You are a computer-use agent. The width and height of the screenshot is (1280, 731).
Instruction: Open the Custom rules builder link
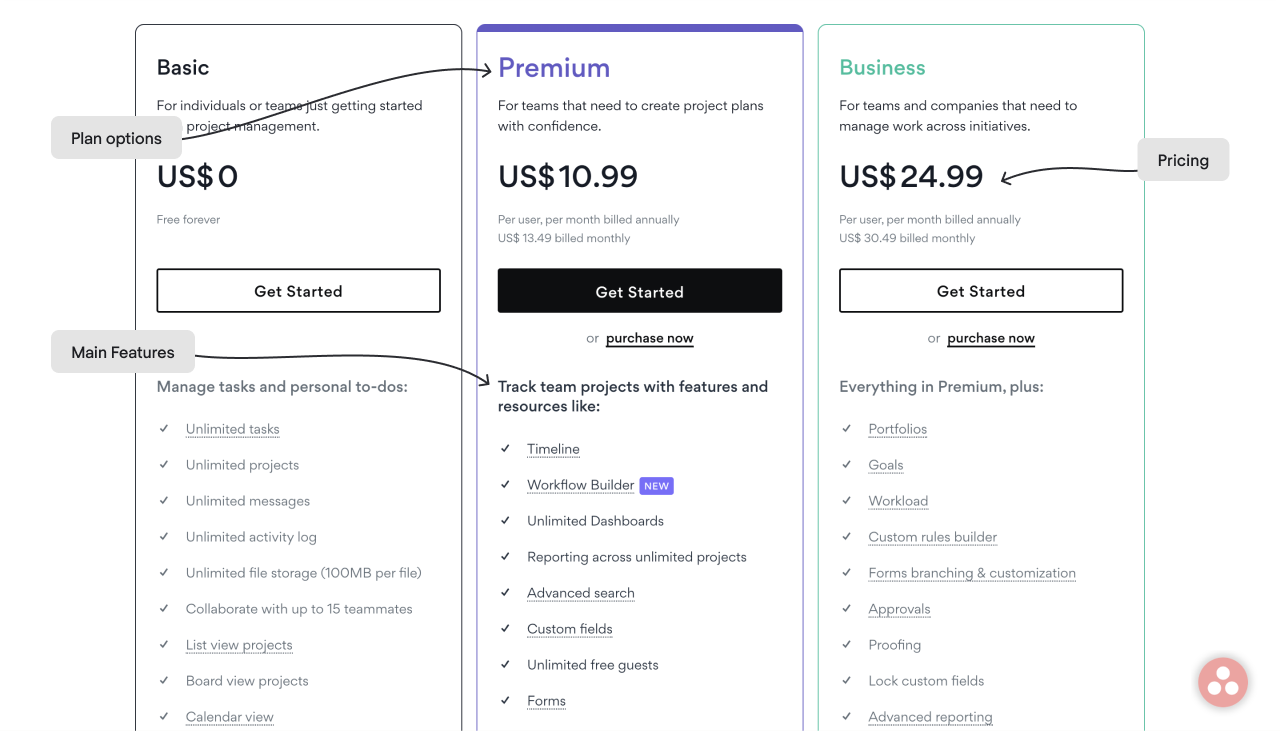pos(932,537)
